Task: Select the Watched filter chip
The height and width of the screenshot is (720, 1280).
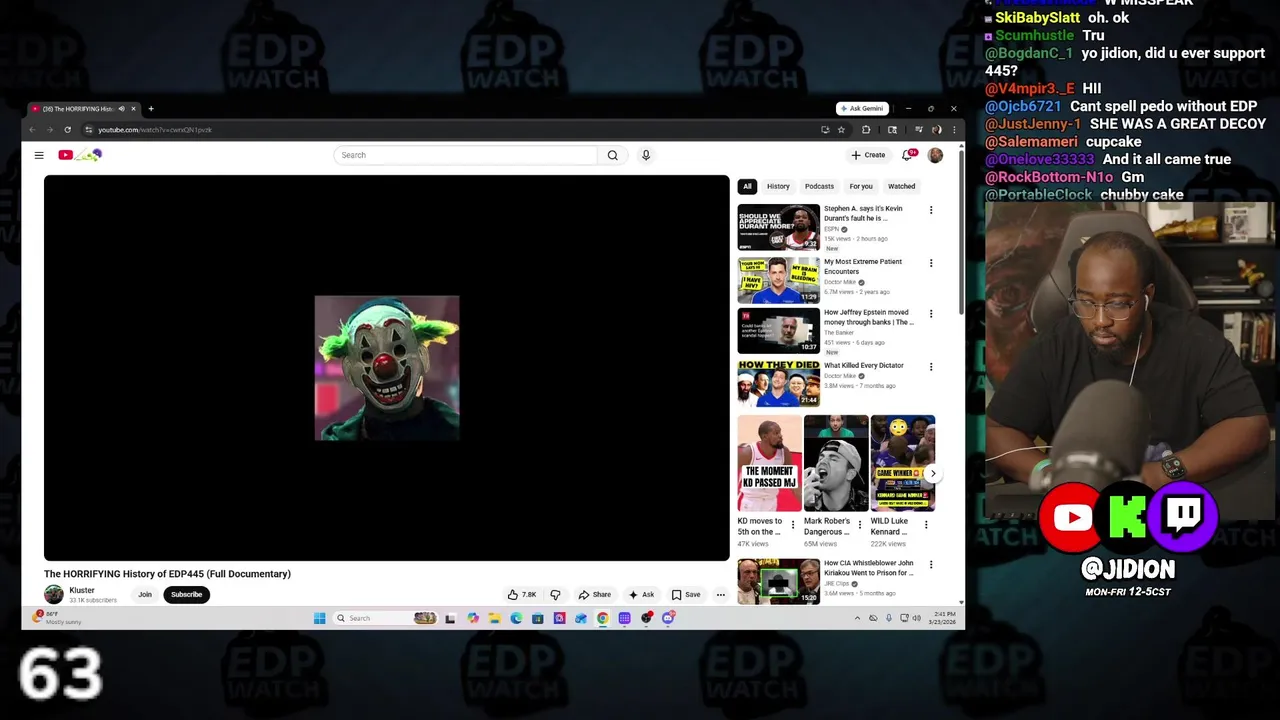Action: [x=901, y=186]
